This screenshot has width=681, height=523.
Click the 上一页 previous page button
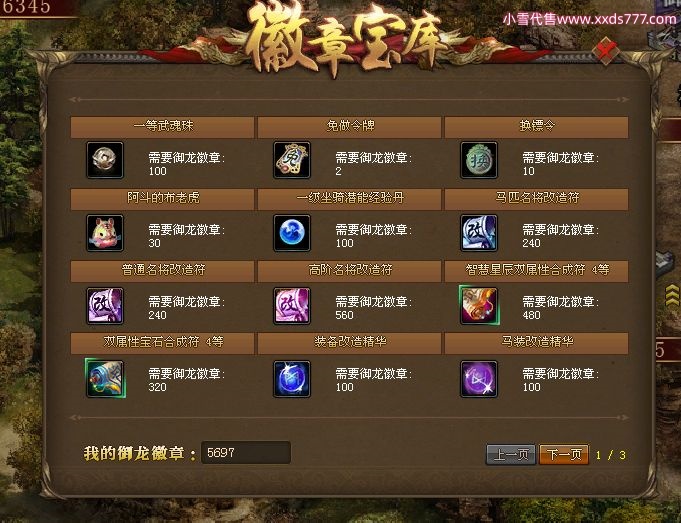coord(511,454)
